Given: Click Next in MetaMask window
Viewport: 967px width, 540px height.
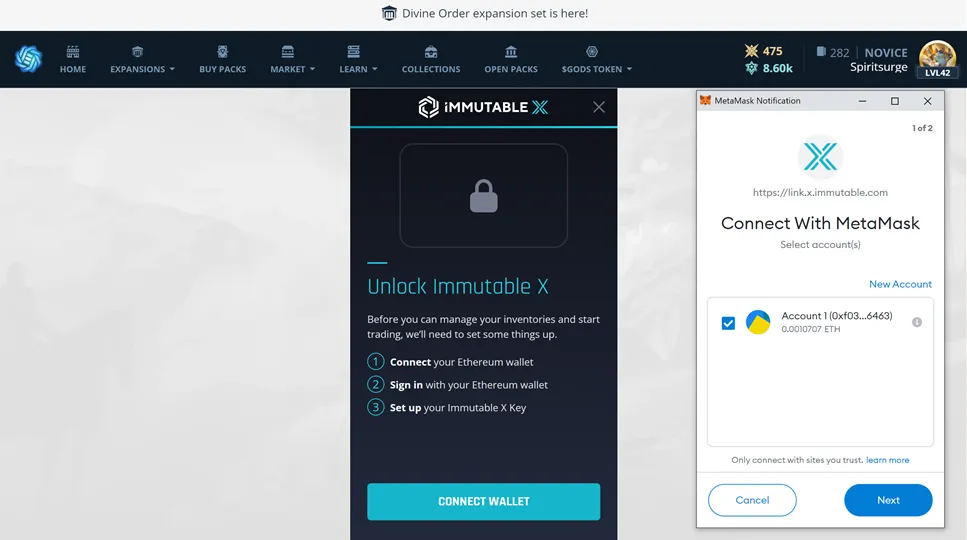Looking at the screenshot, I should coord(888,500).
